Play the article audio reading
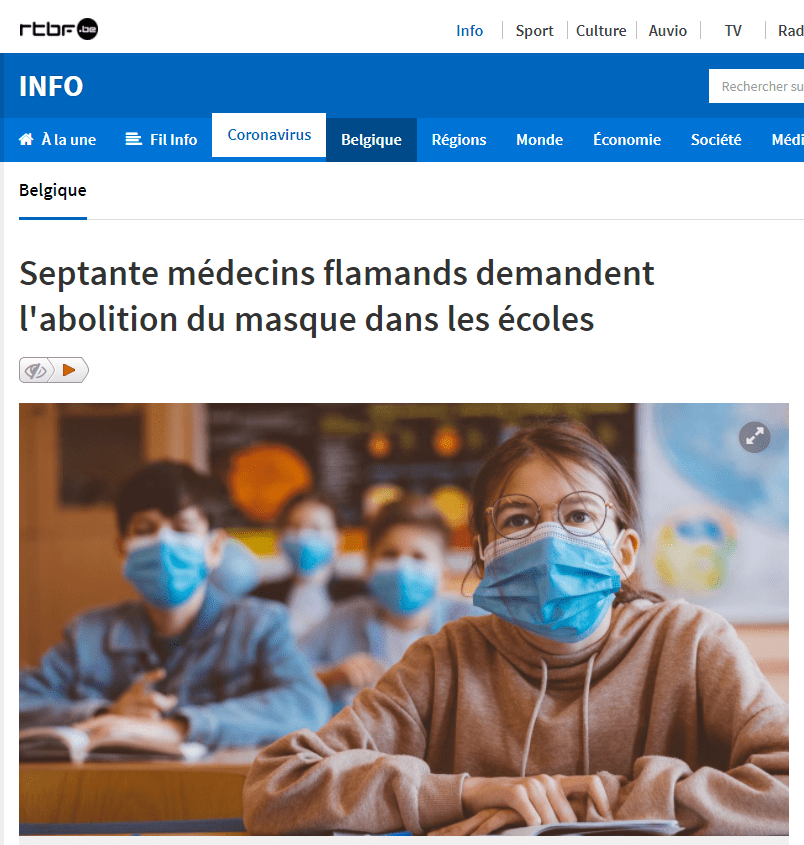The width and height of the screenshot is (804, 845). (x=70, y=370)
